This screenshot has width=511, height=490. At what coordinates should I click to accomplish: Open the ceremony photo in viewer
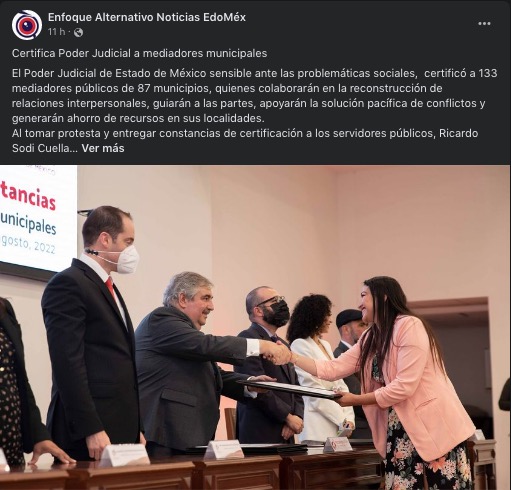pyautogui.click(x=255, y=327)
